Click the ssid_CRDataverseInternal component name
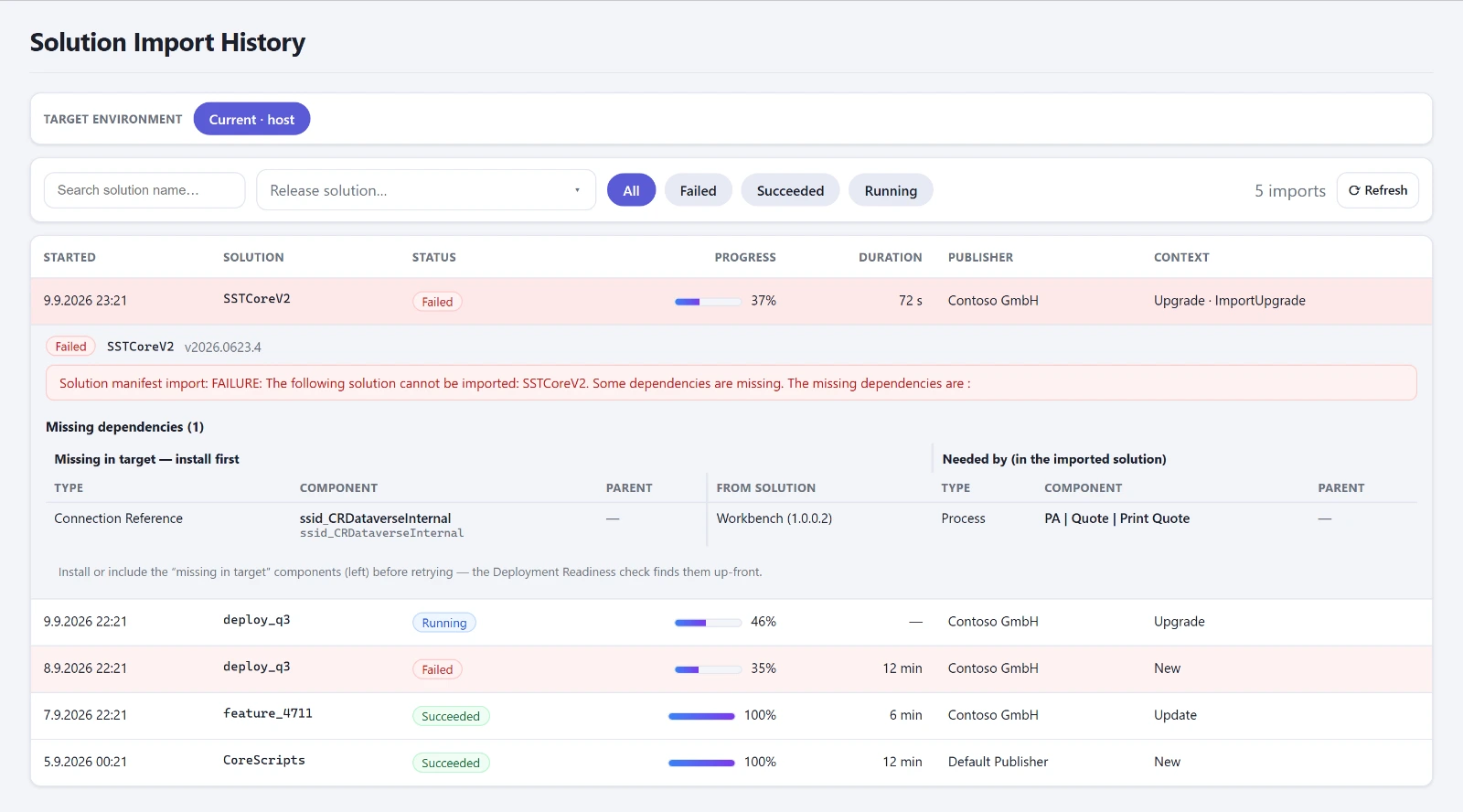1463x812 pixels. click(x=375, y=518)
